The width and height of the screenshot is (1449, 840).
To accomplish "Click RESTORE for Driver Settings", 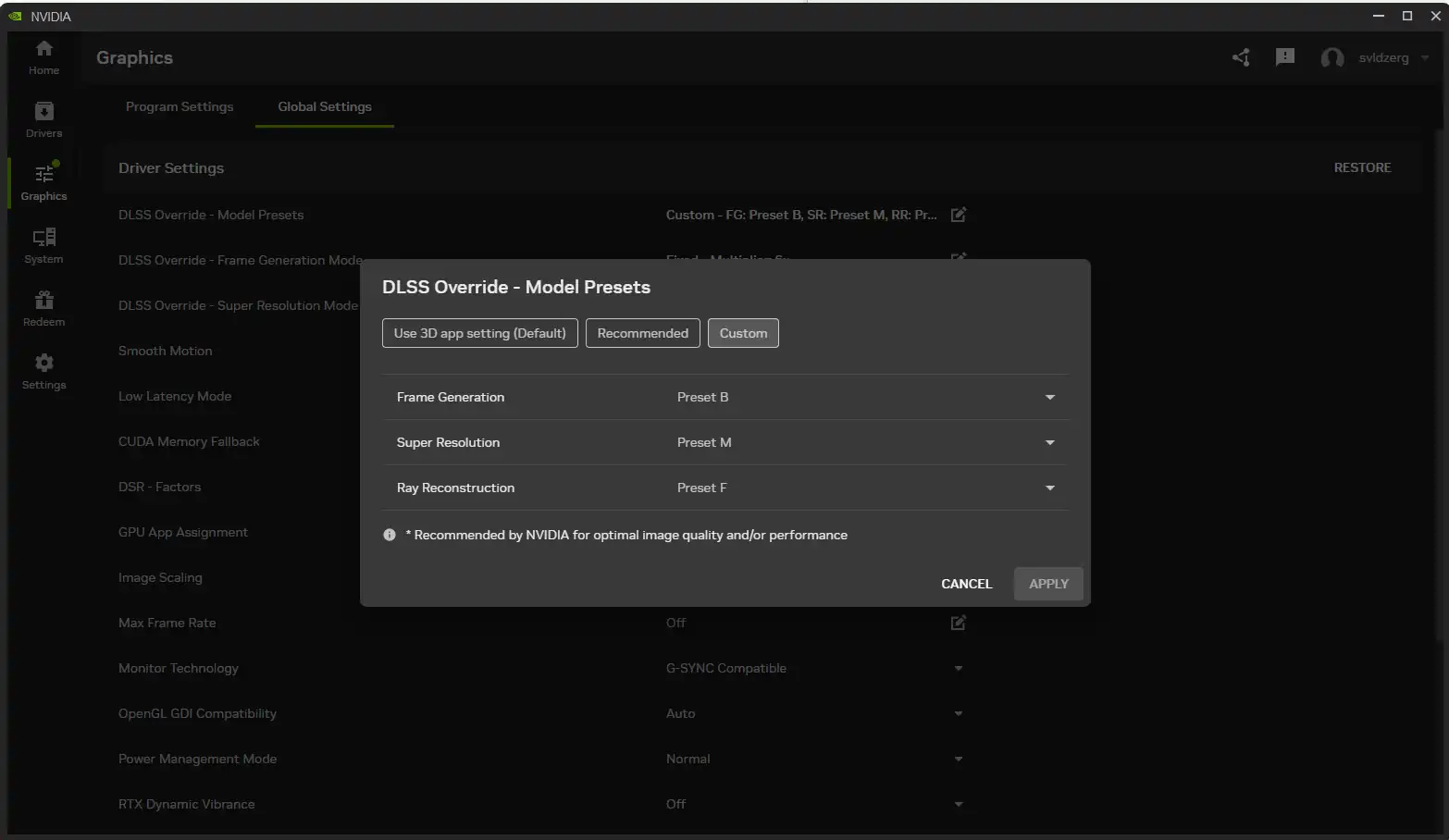I will pos(1362,167).
